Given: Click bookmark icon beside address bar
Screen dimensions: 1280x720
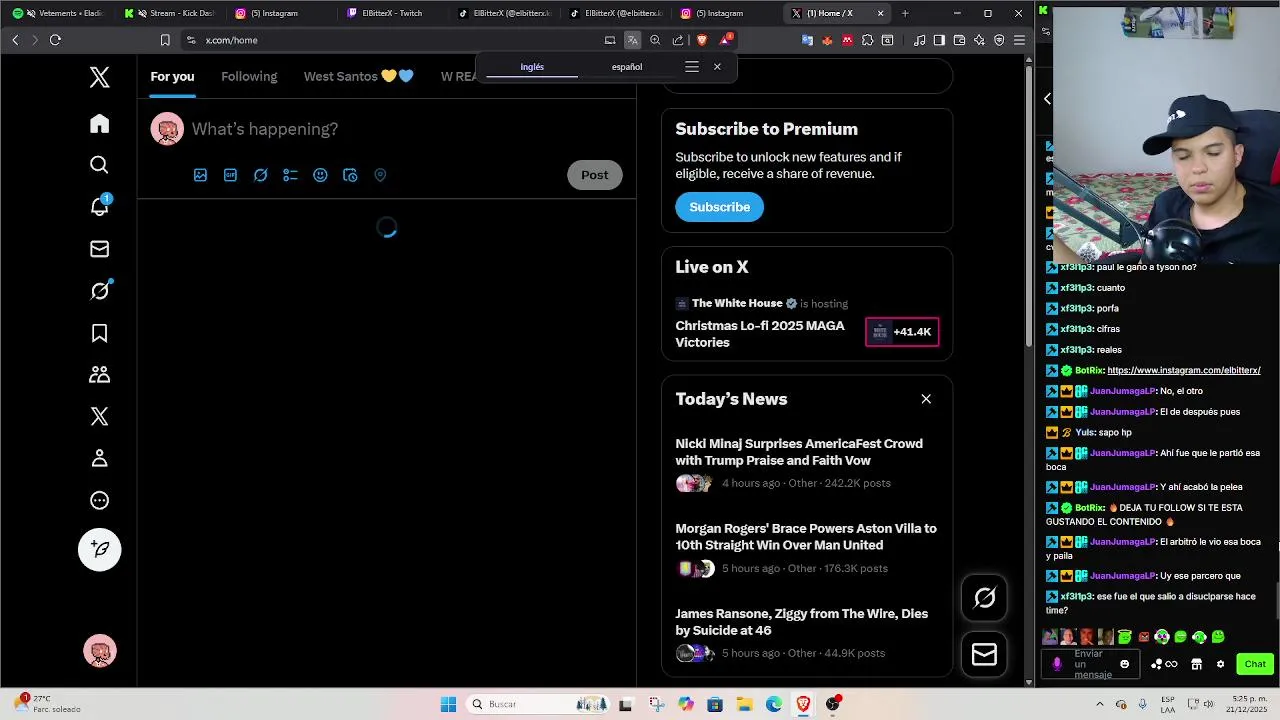Looking at the screenshot, I should tap(165, 40).
